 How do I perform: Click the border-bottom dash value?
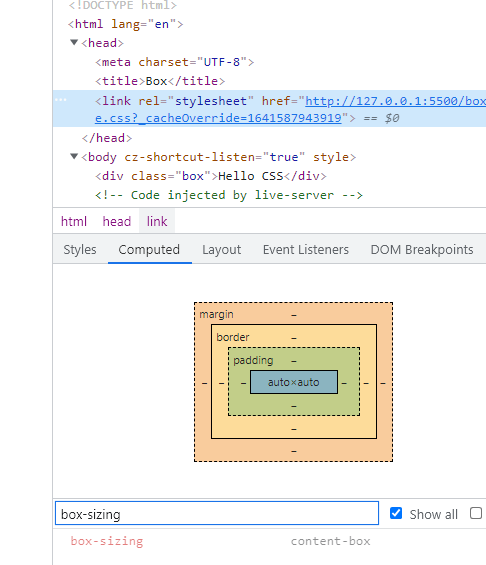click(x=294, y=429)
